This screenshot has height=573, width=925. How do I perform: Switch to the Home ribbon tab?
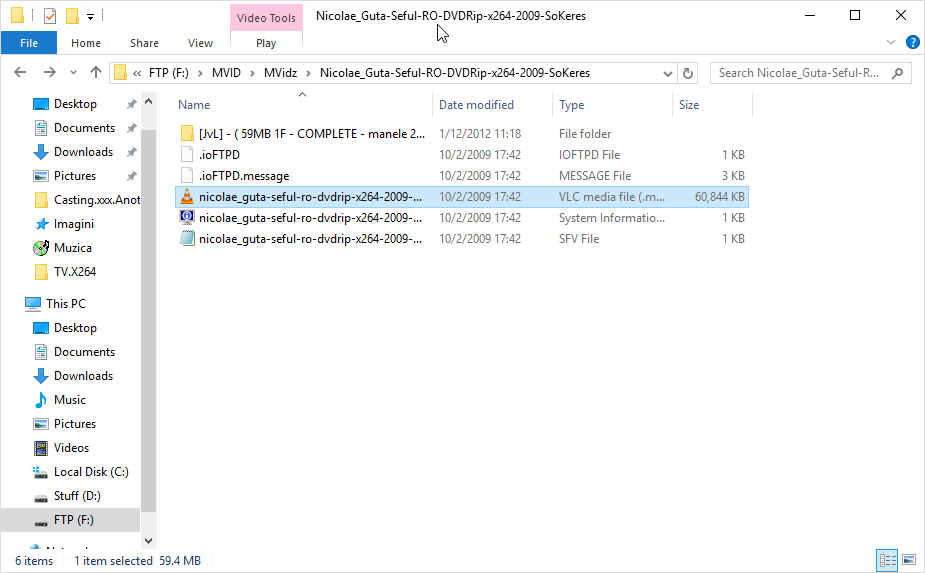pos(86,43)
